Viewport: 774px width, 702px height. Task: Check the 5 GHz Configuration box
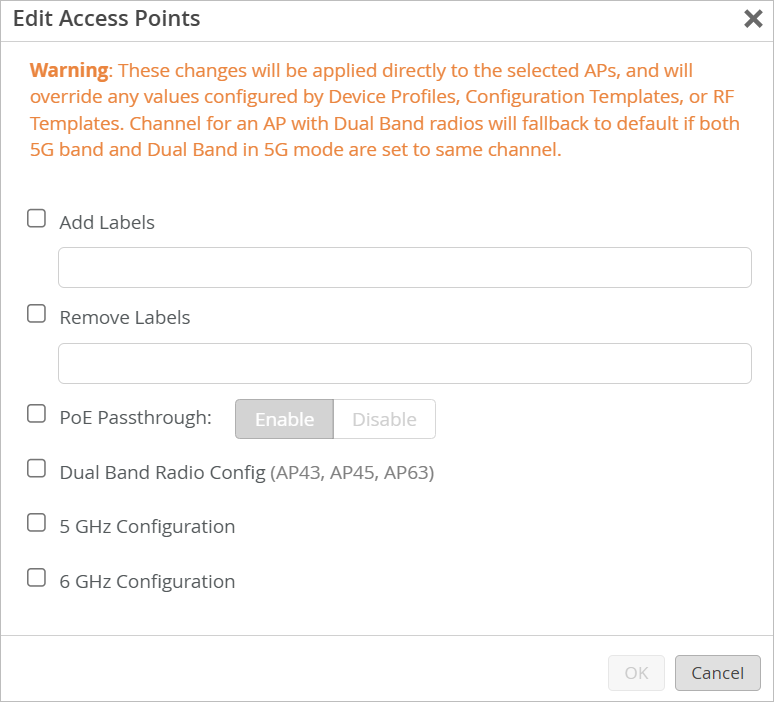pyautogui.click(x=37, y=523)
